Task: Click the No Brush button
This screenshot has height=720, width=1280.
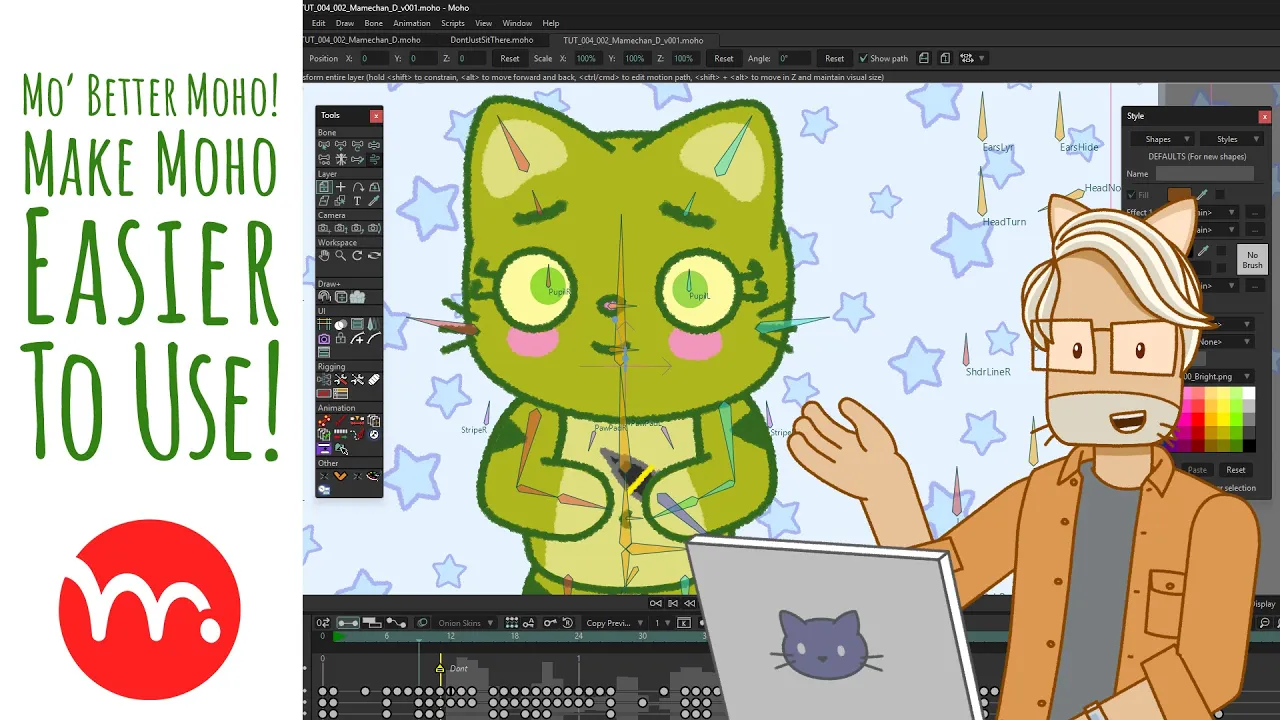Action: 1252,260
